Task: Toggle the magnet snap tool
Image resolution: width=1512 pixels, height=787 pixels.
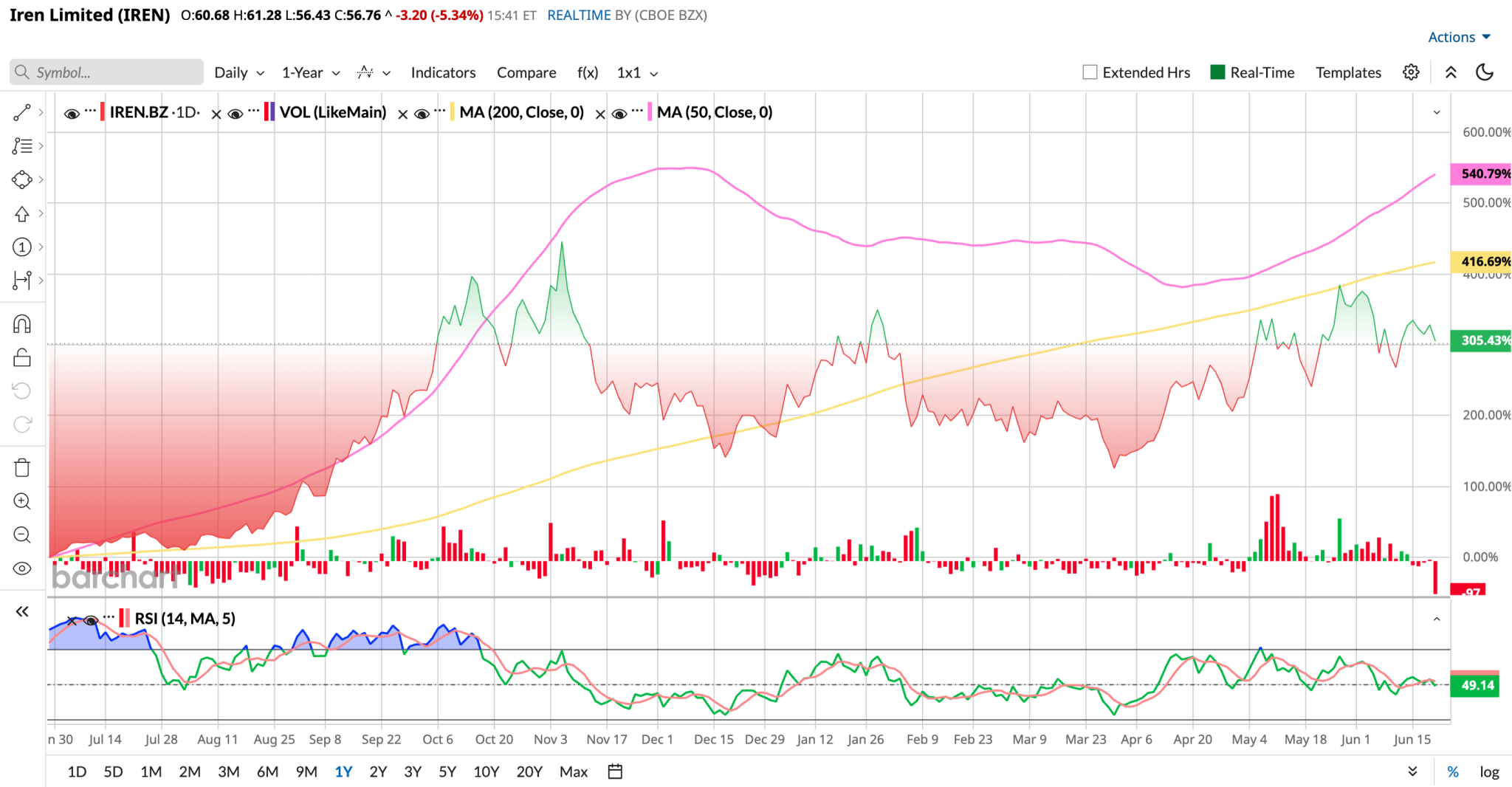Action: point(21,323)
